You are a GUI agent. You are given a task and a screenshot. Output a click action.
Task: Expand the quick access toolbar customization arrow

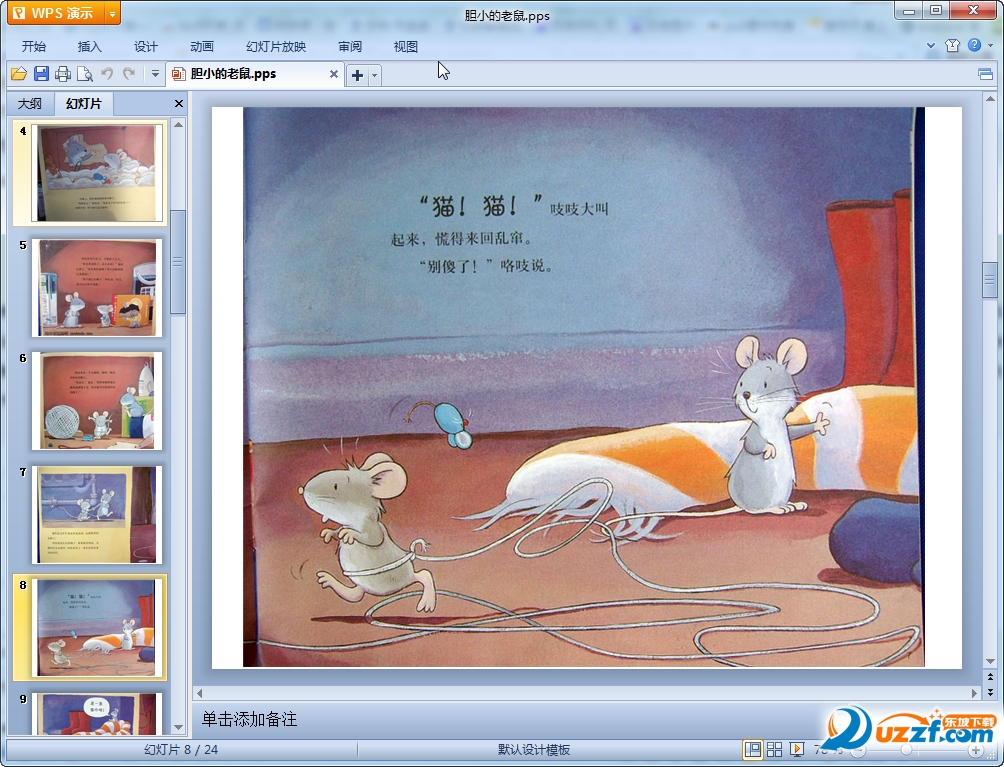(155, 74)
